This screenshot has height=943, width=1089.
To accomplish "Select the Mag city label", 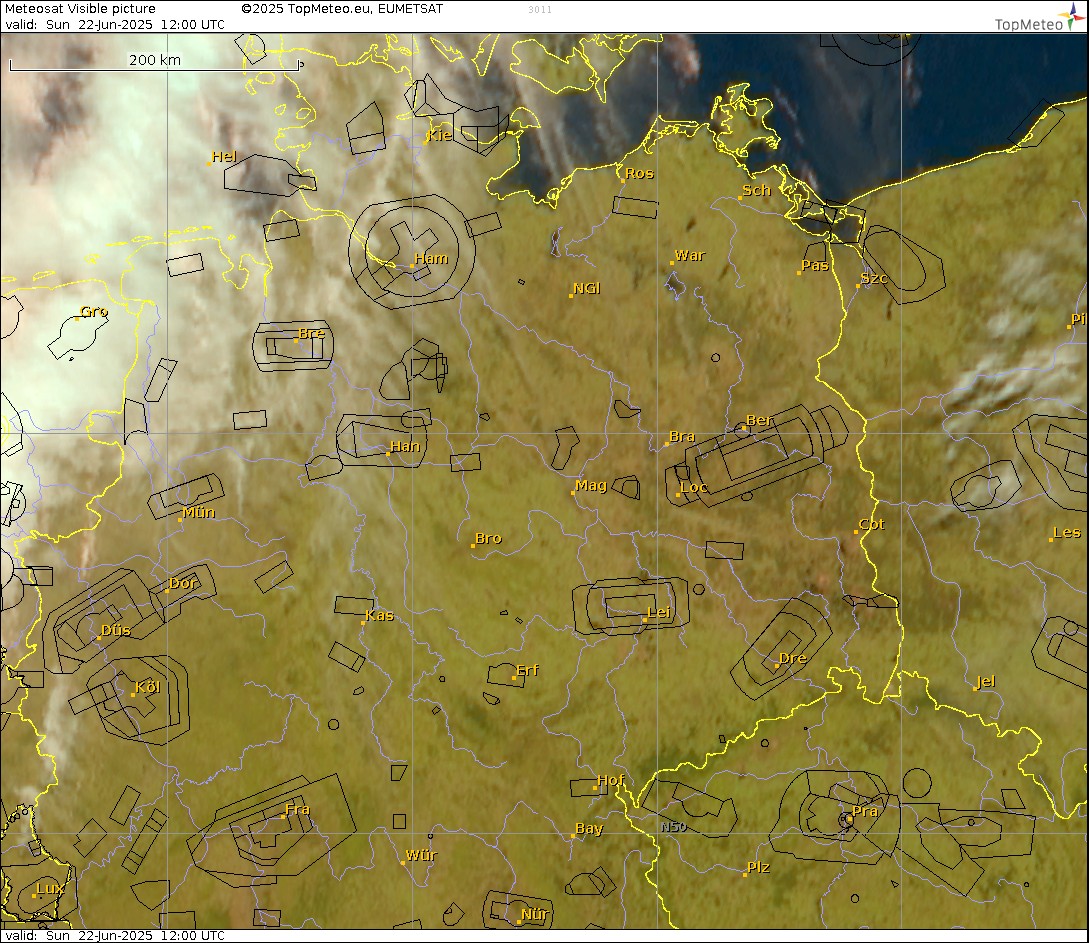I will (x=591, y=485).
